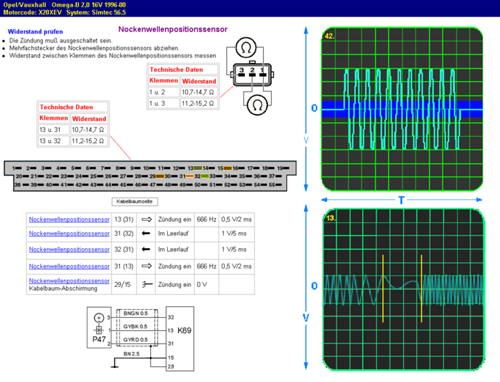
Task: Click 'GYRD 0.5' wire label in diagram
Action: coord(135,339)
